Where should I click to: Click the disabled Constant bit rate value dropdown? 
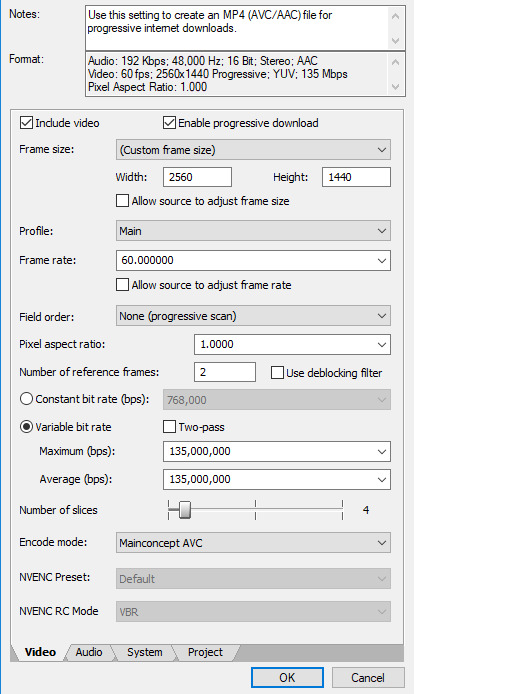(x=277, y=400)
